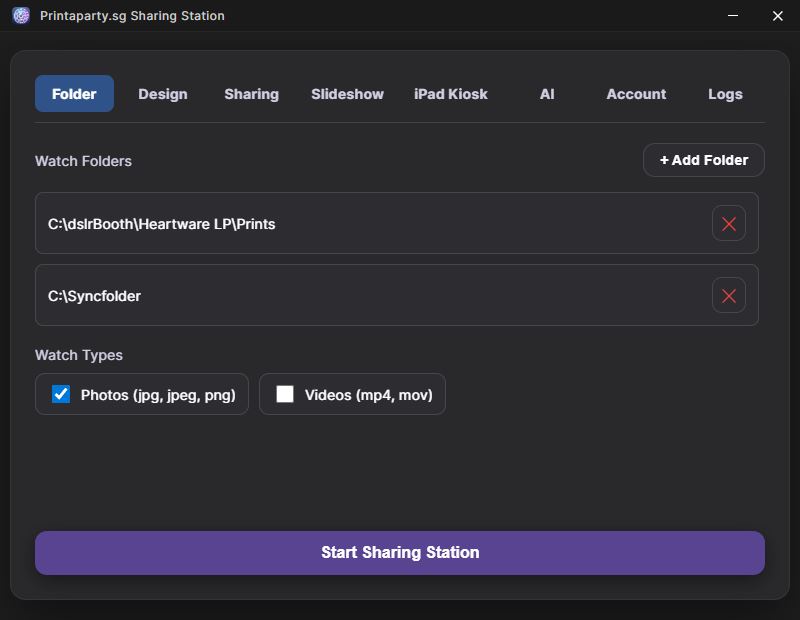
Task: Click the Printaparty.sg app logo icon
Action: (x=21, y=16)
